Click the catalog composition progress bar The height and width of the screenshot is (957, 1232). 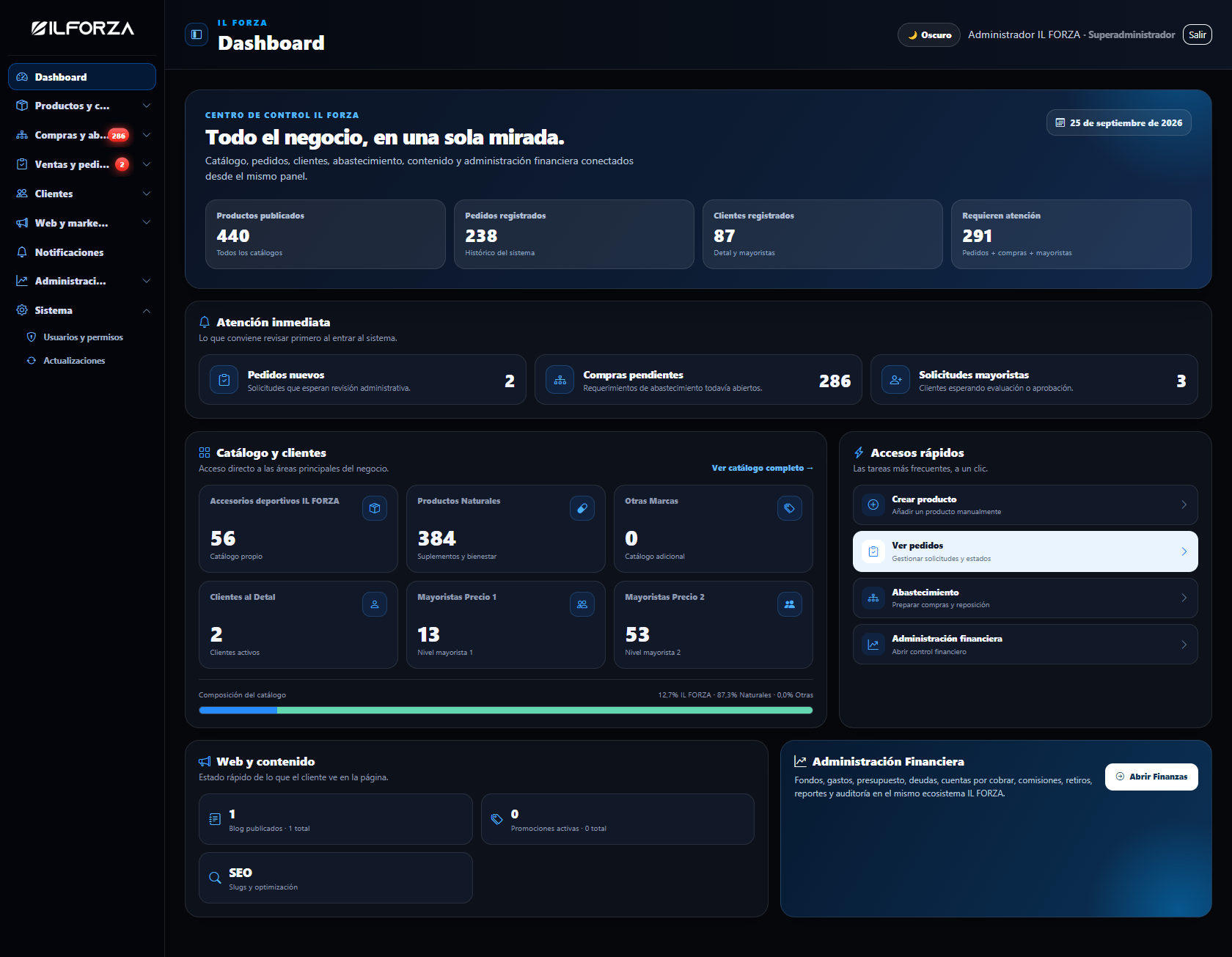[506, 710]
